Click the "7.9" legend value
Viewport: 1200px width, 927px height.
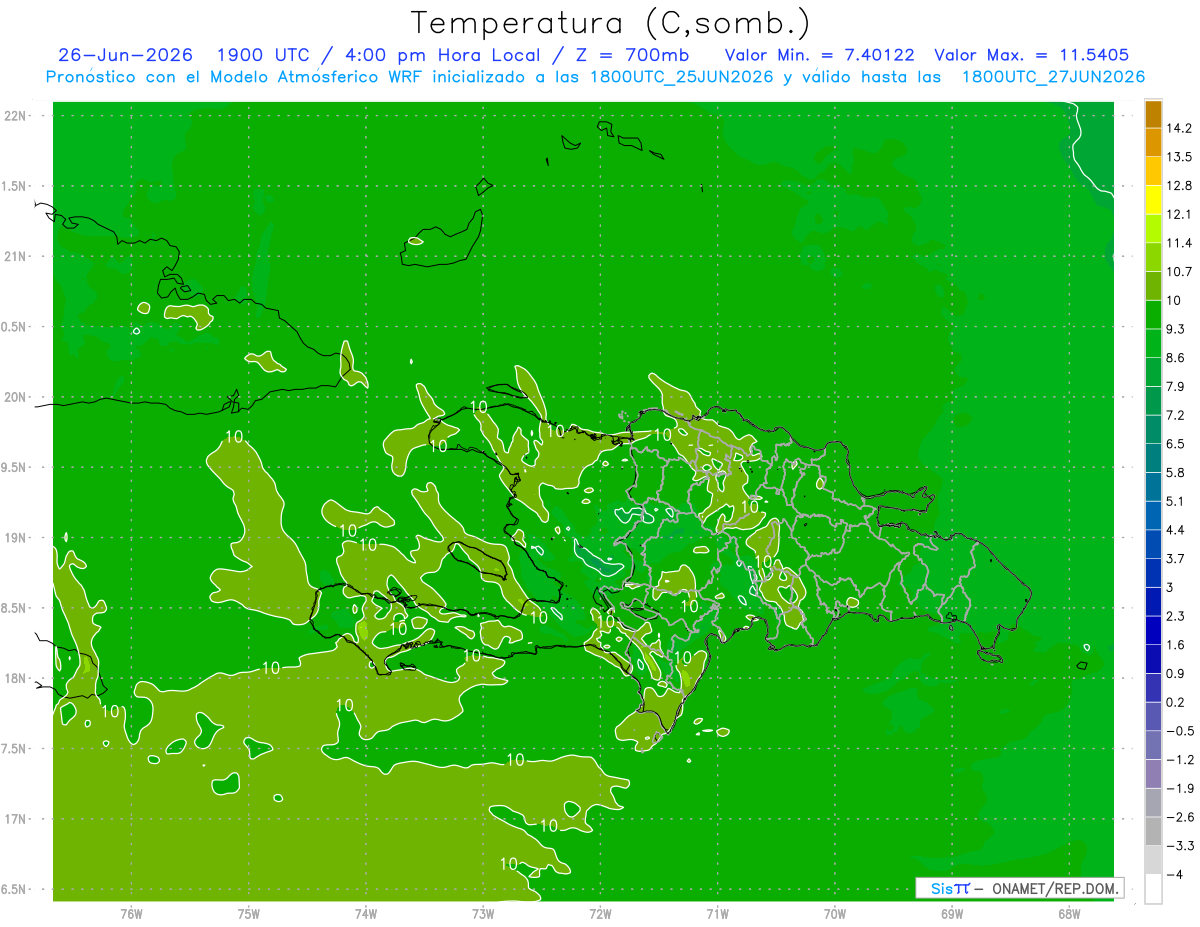[x=1177, y=387]
